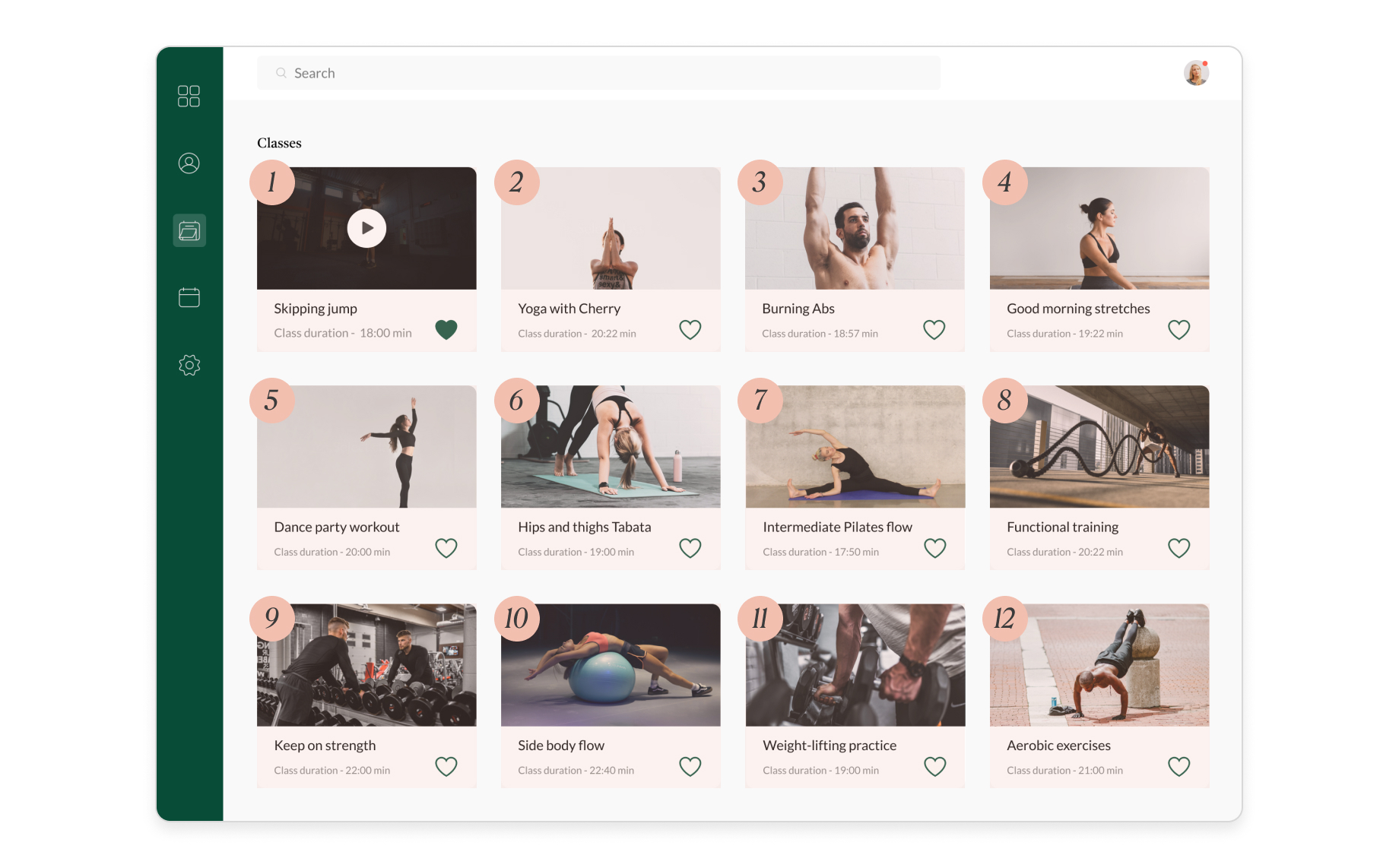The height and width of the screenshot is (868, 1399).
Task: Click the Weight-lifting practice title
Action: click(x=830, y=746)
